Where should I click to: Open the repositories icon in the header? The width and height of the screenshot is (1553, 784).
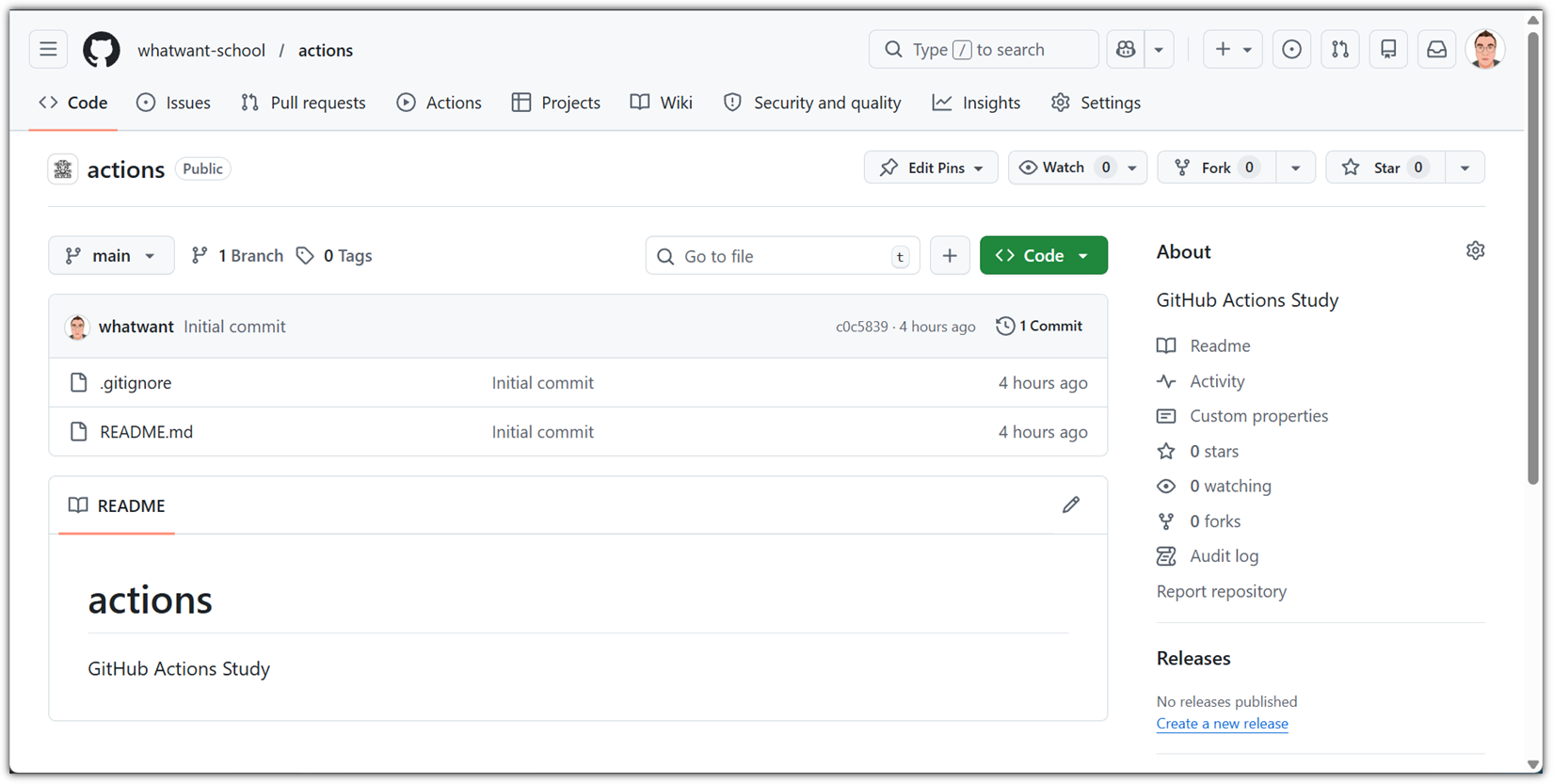click(1388, 49)
